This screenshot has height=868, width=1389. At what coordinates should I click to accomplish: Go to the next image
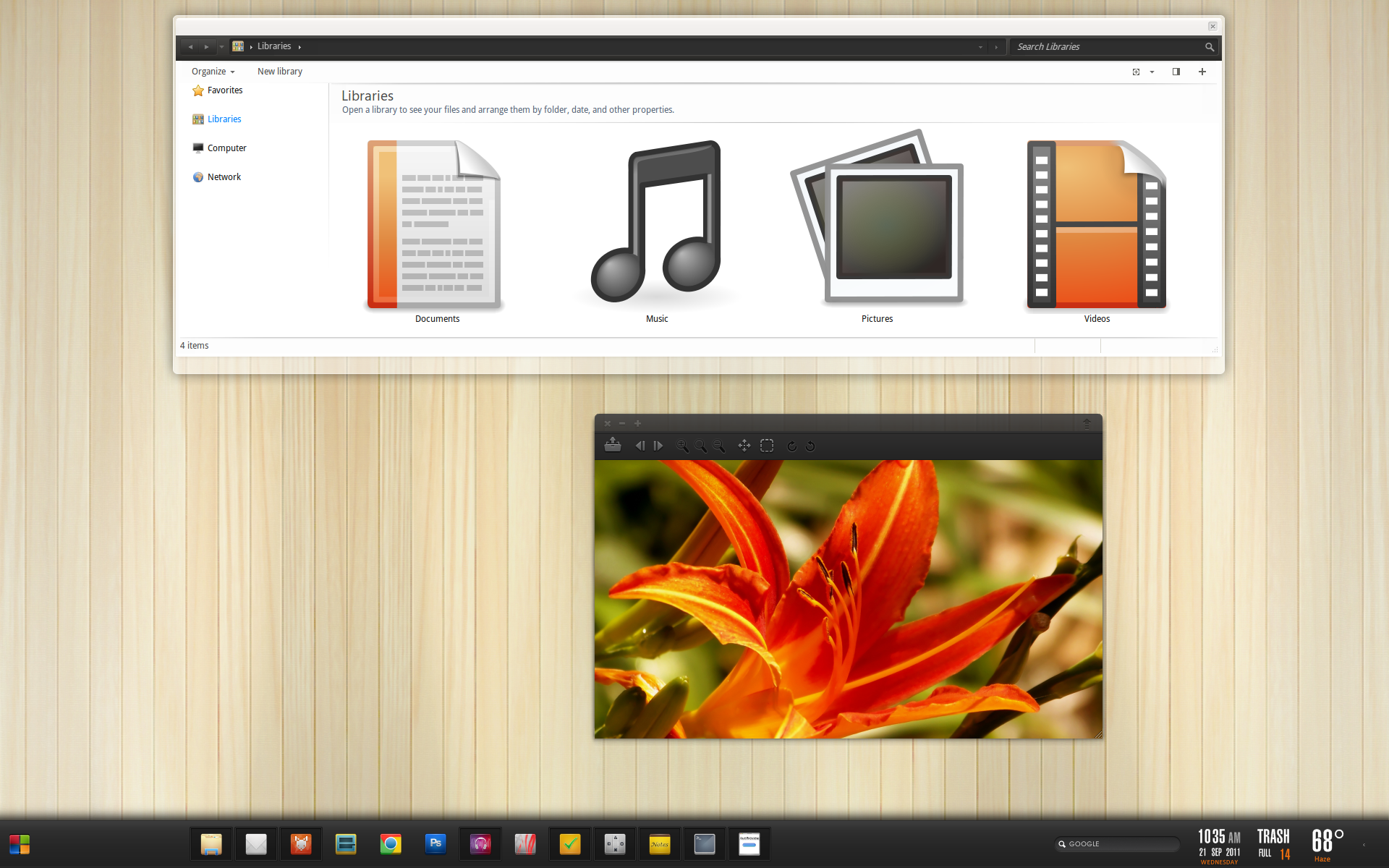coord(658,446)
